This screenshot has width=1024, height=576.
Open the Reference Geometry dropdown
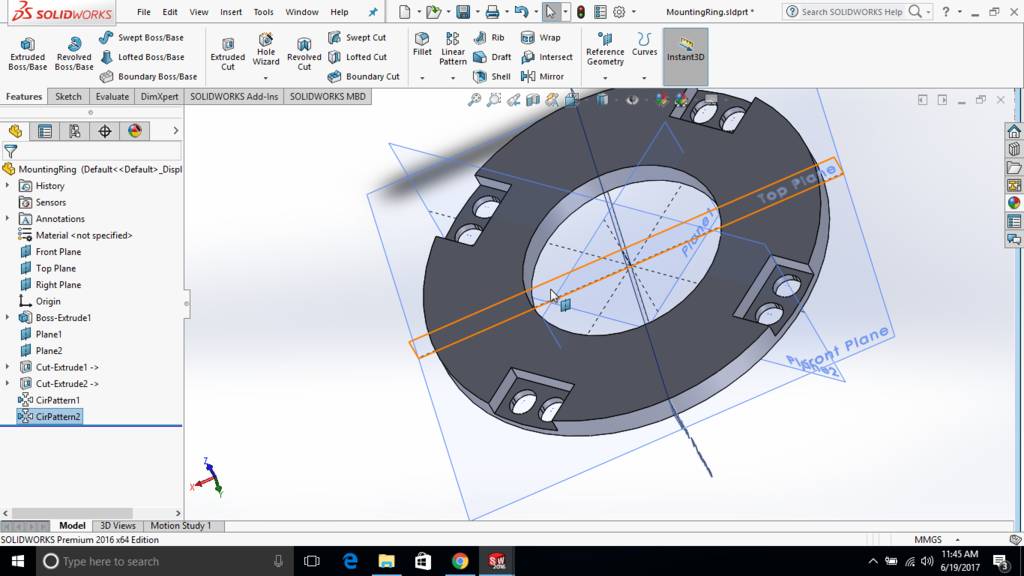click(605, 77)
